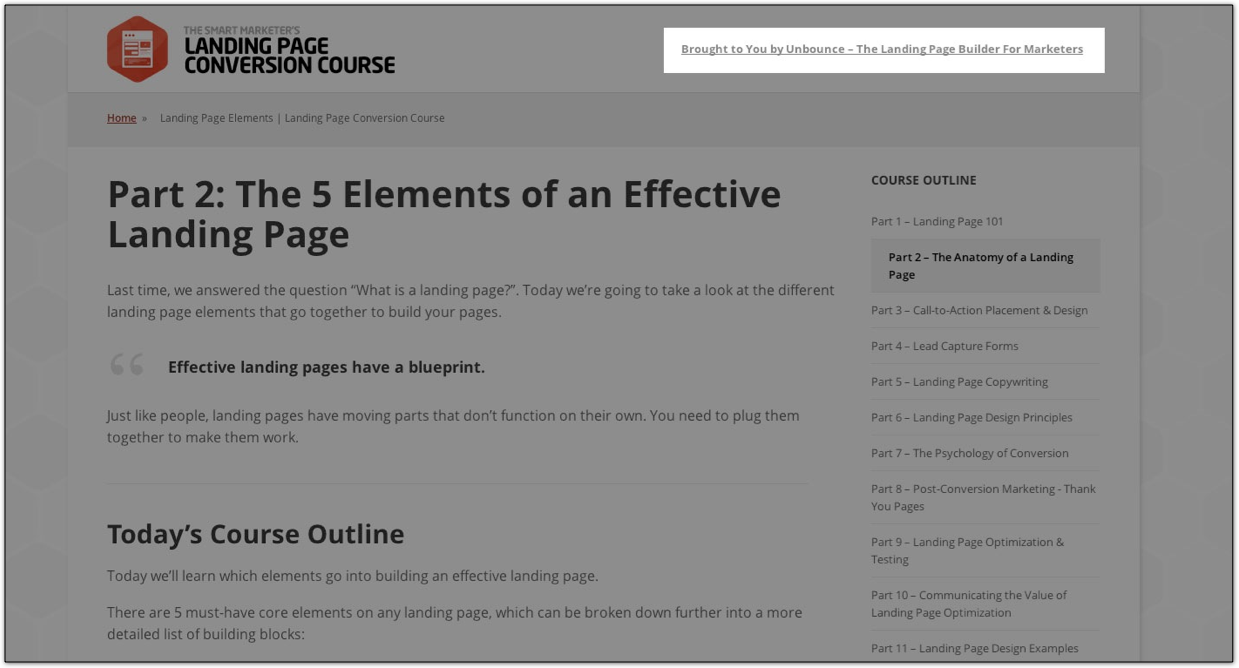The width and height of the screenshot is (1239, 668).
Task: Click the quotation mark icon beside the blockquote
Action: (127, 365)
